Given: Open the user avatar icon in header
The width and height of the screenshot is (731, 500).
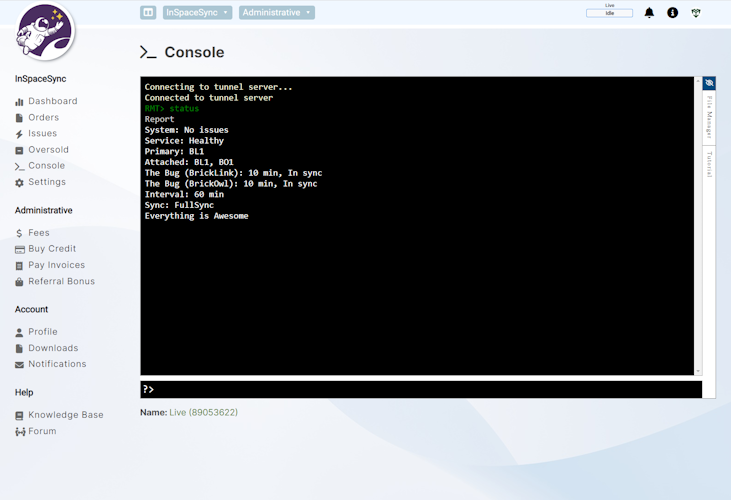Looking at the screenshot, I should [696, 13].
